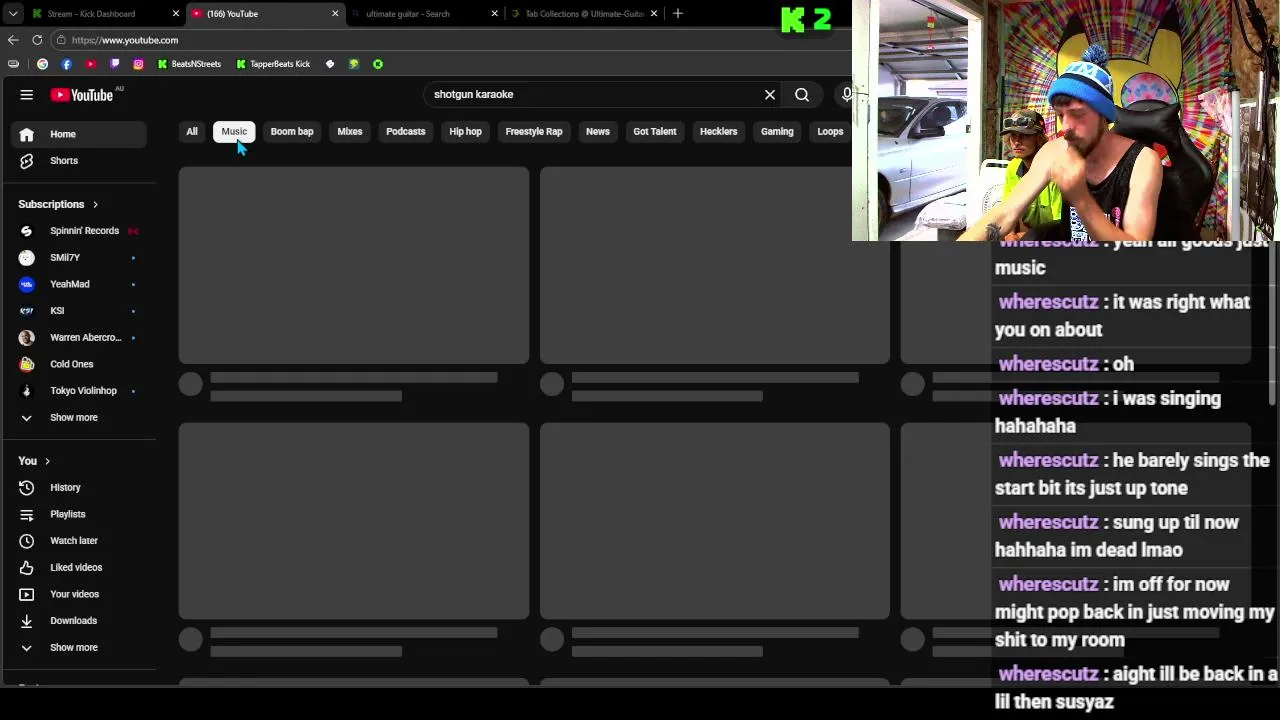The width and height of the screenshot is (1280, 720).
Task: Select the All filter chip
Action: coord(192,132)
